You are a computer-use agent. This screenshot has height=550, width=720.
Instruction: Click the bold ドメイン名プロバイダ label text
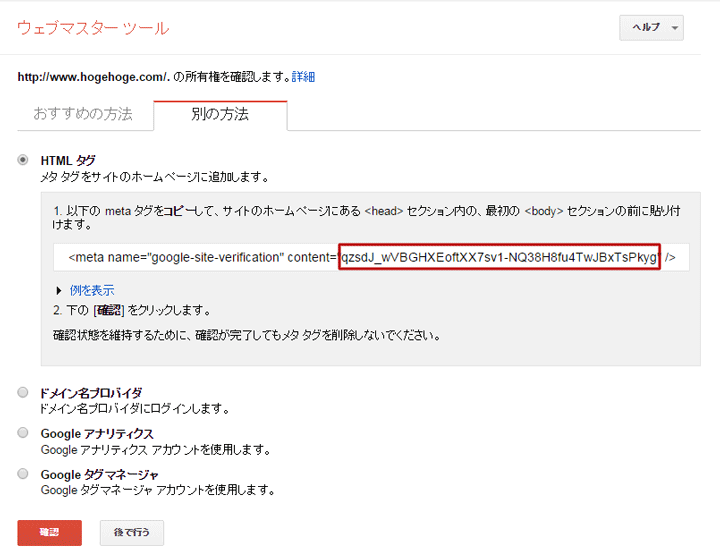point(91,393)
